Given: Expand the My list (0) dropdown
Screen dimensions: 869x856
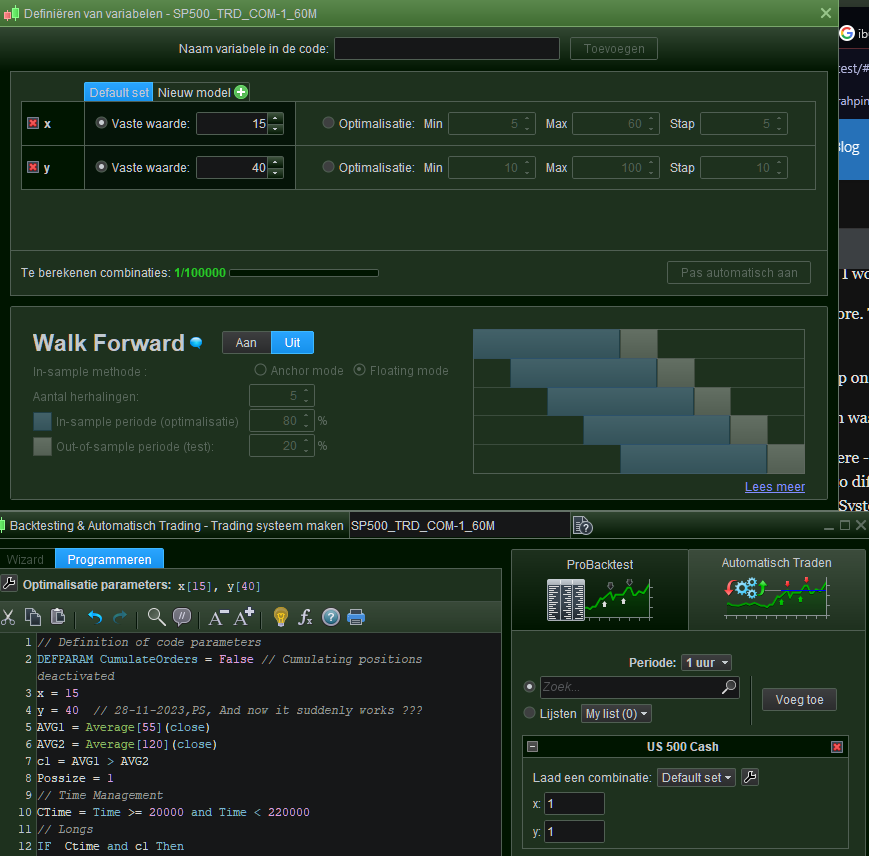Looking at the screenshot, I should (x=615, y=713).
